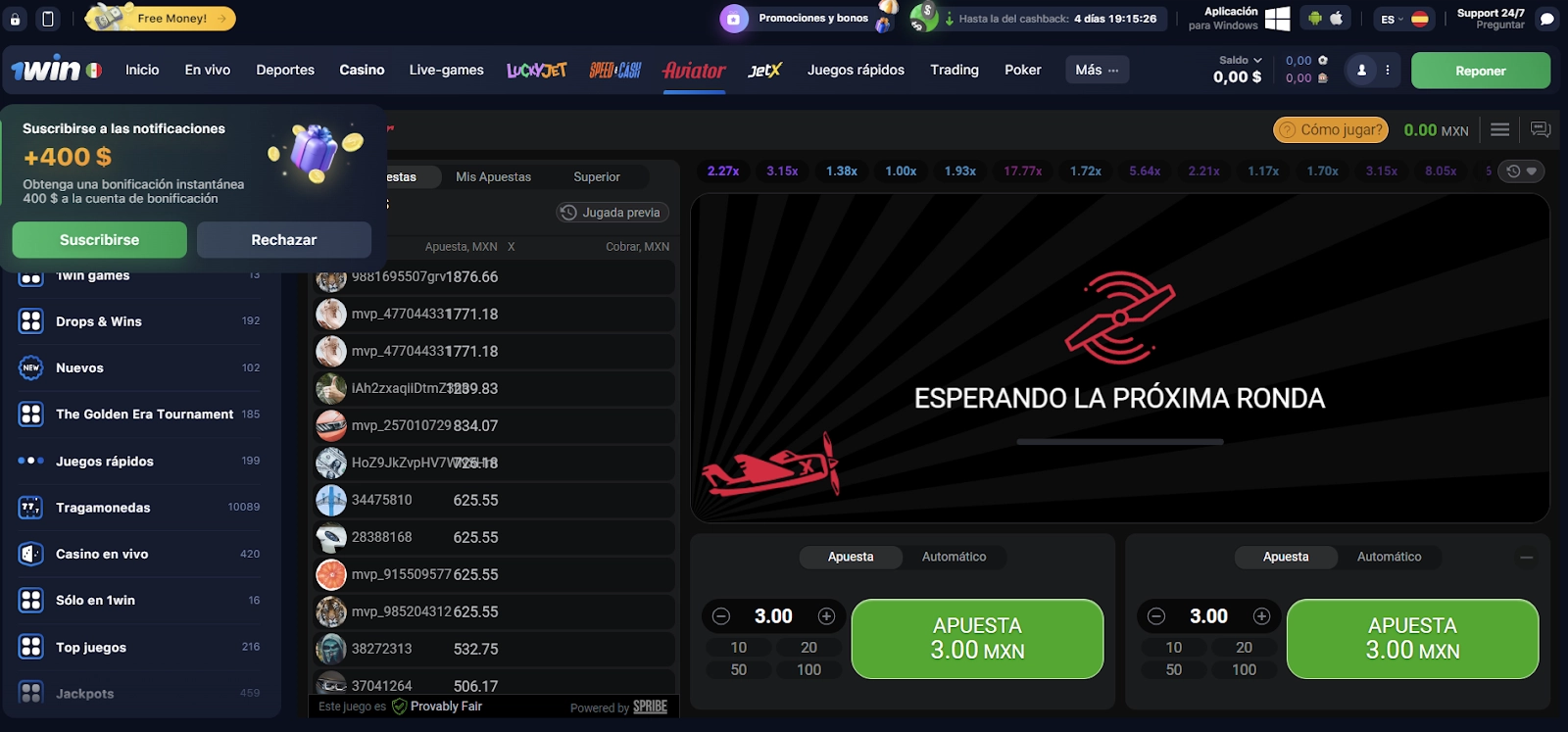Click the Mexico flag next to the logo
Screen dimensions: 1568x732
(94, 71)
